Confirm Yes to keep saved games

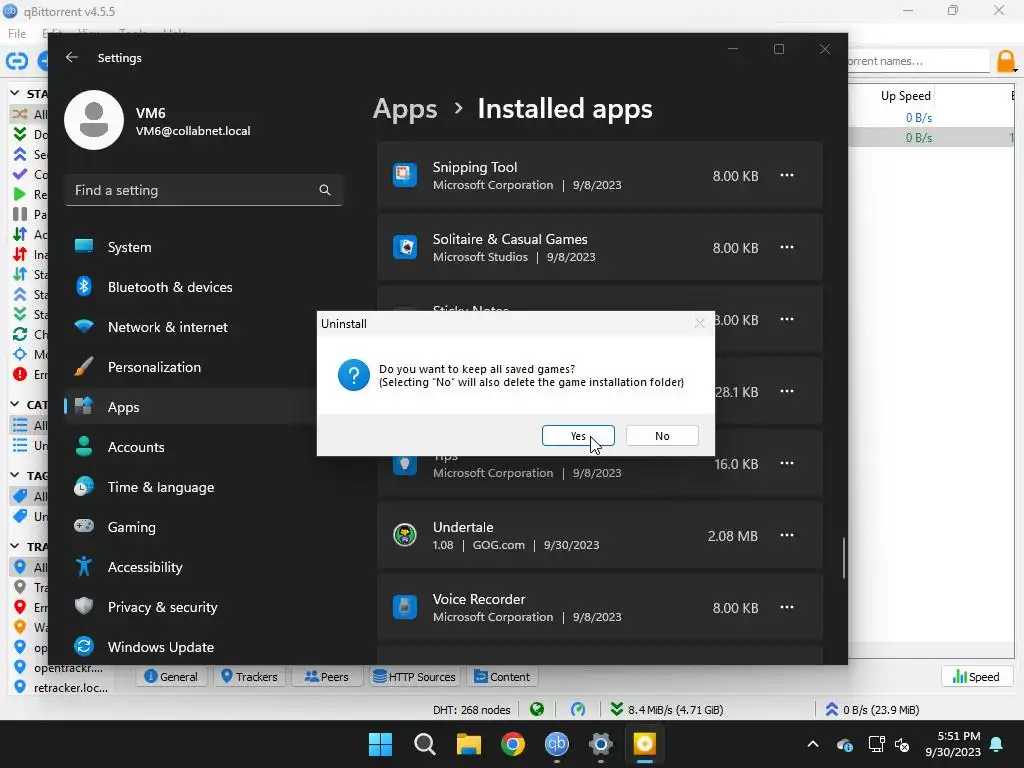pos(578,436)
